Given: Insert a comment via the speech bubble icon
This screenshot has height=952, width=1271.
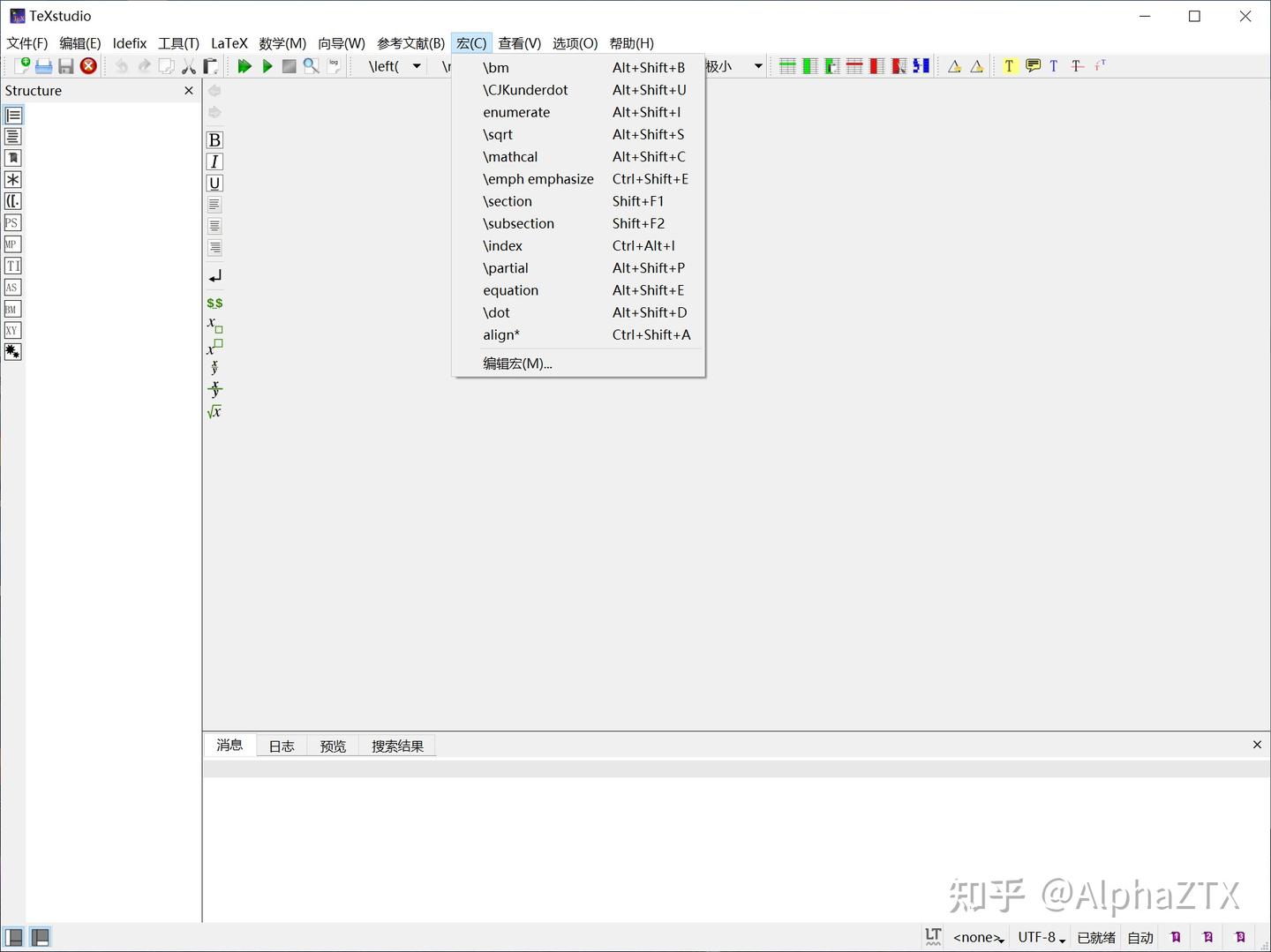Looking at the screenshot, I should click(1032, 65).
